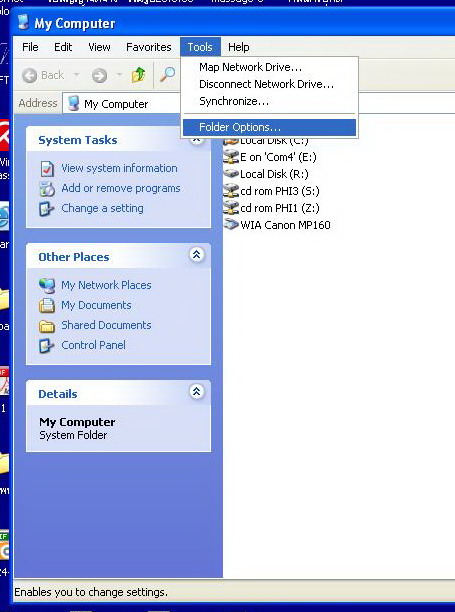Choose Synchronize from Tools menu

tap(269, 101)
